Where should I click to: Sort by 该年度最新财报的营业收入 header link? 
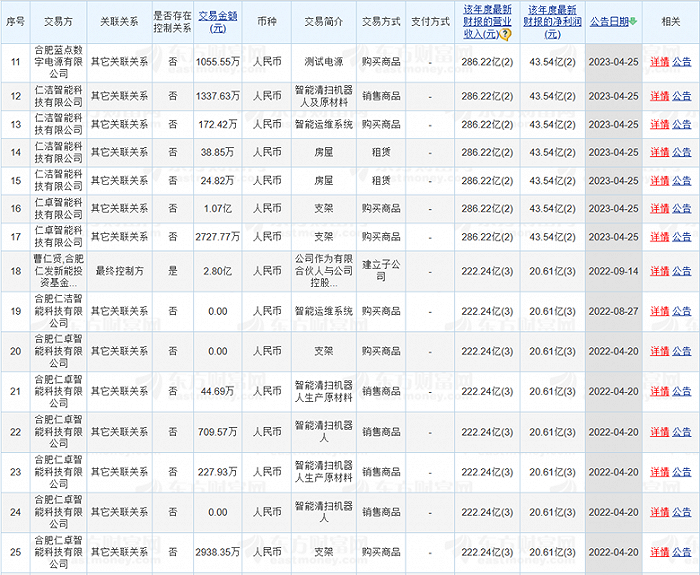pos(487,22)
